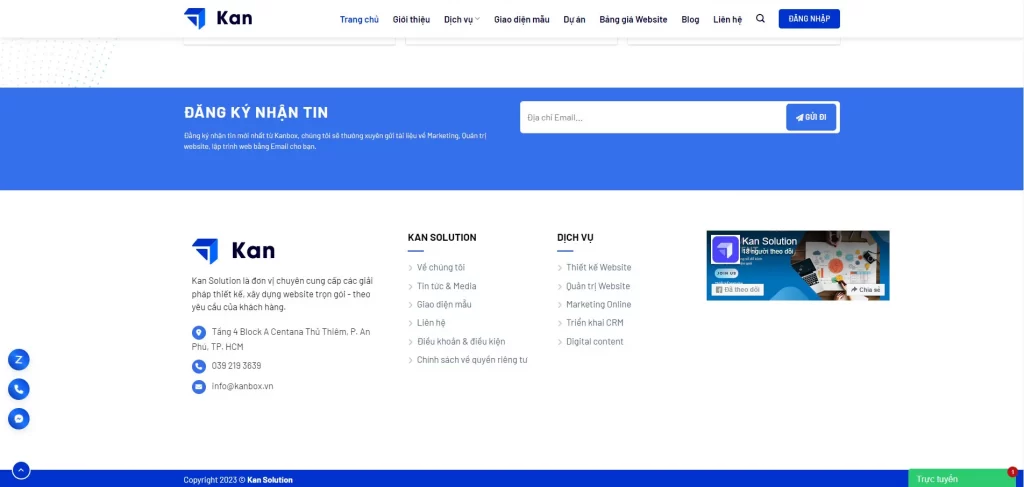Open Zalo chat floating button
Screen dimensions: 1024x487
coord(19,359)
